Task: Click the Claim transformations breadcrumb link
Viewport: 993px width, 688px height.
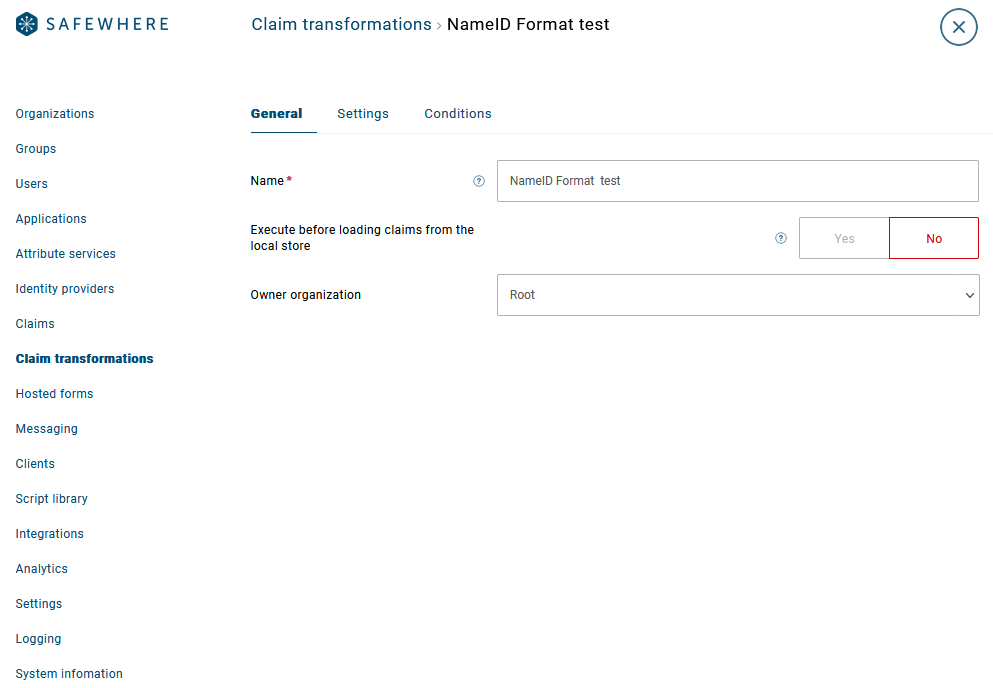Action: (x=341, y=24)
